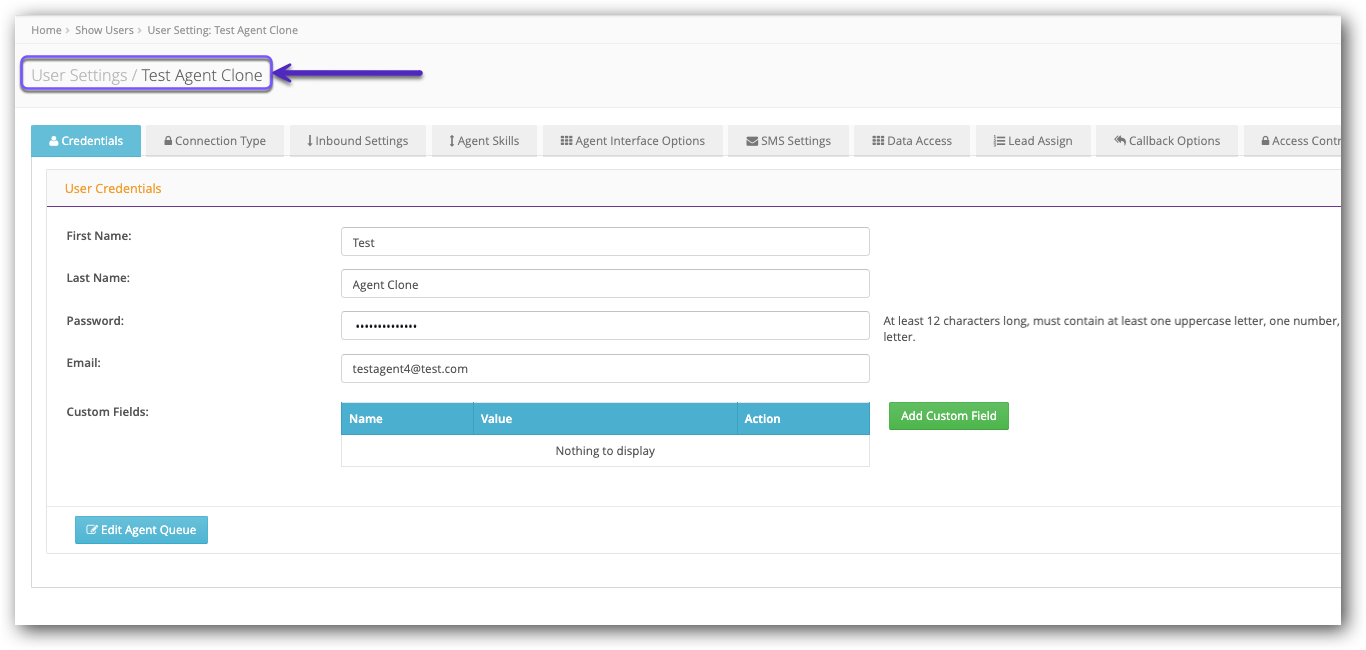Open the Lead Assign tab

(1032, 141)
